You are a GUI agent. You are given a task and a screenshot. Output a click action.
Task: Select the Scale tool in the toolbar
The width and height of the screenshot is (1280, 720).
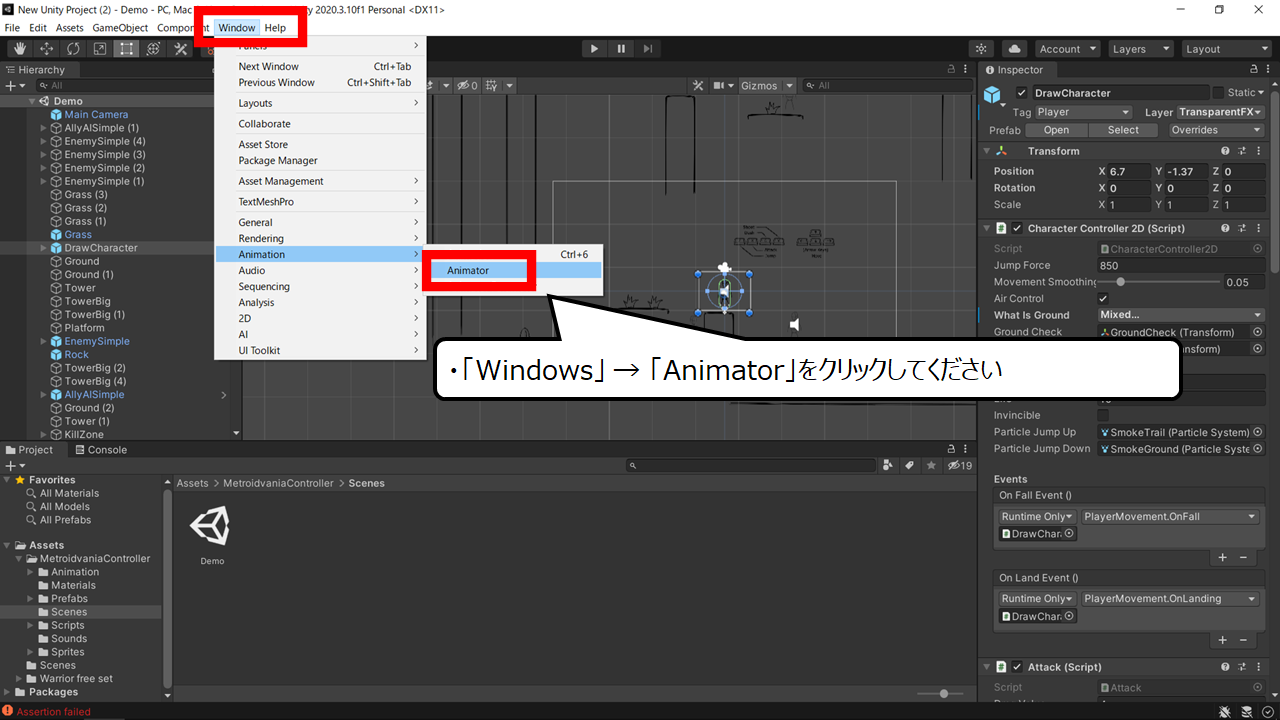100,49
